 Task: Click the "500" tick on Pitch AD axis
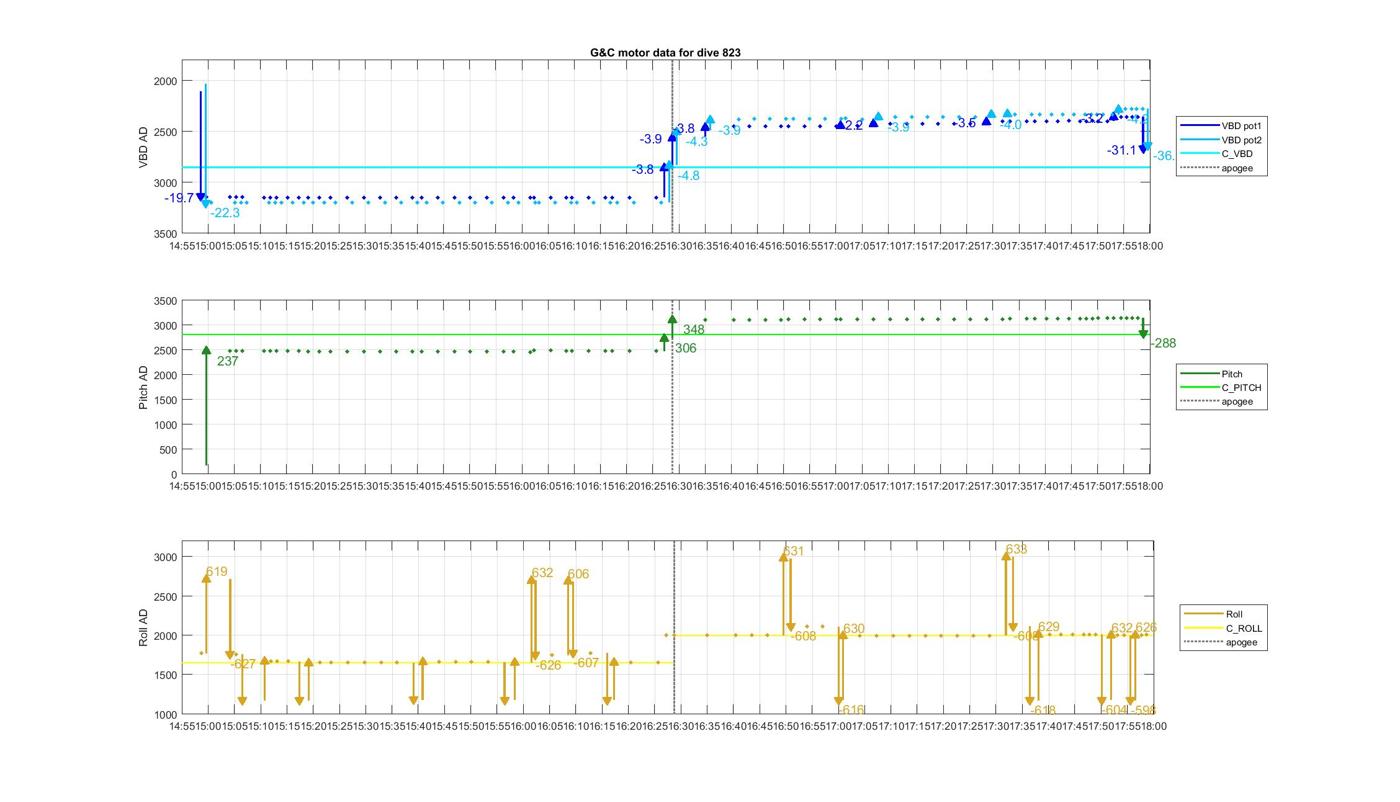click(x=168, y=450)
